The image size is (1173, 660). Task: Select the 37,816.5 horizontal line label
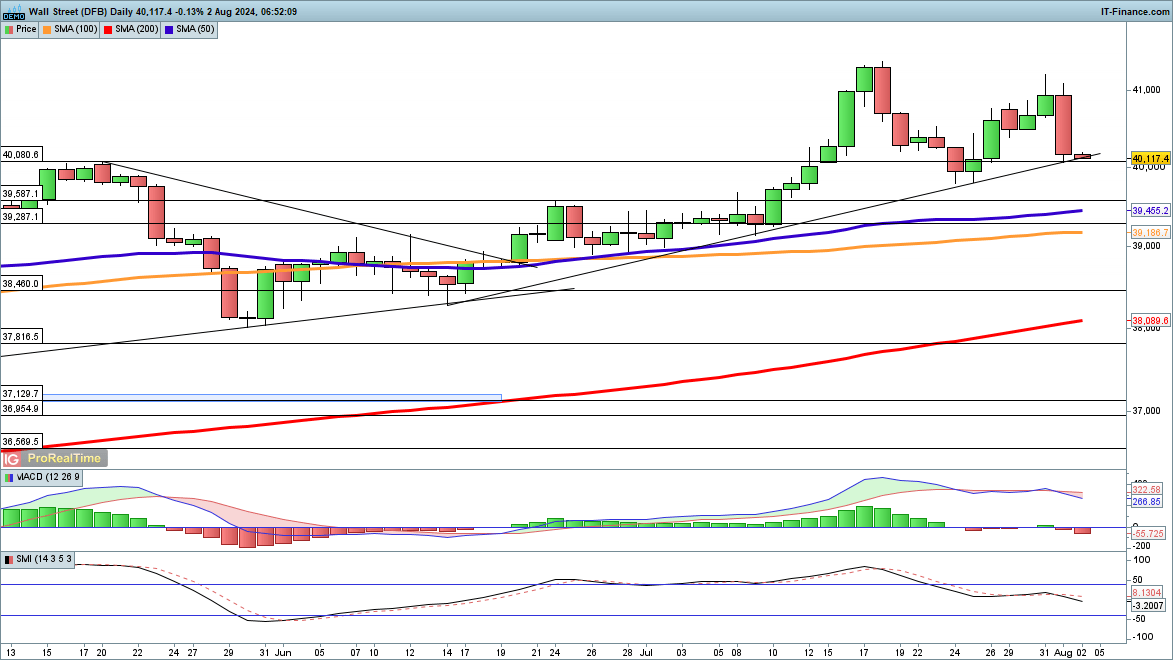click(21, 337)
